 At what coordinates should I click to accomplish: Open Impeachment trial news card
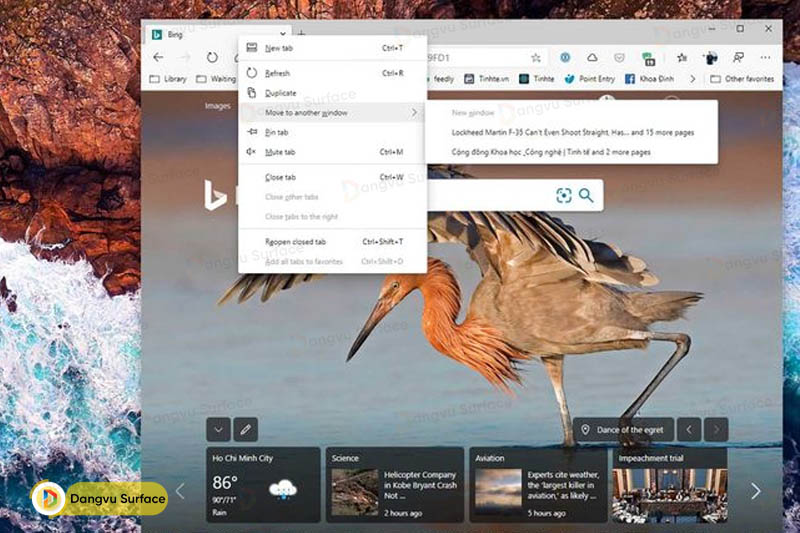coord(670,485)
